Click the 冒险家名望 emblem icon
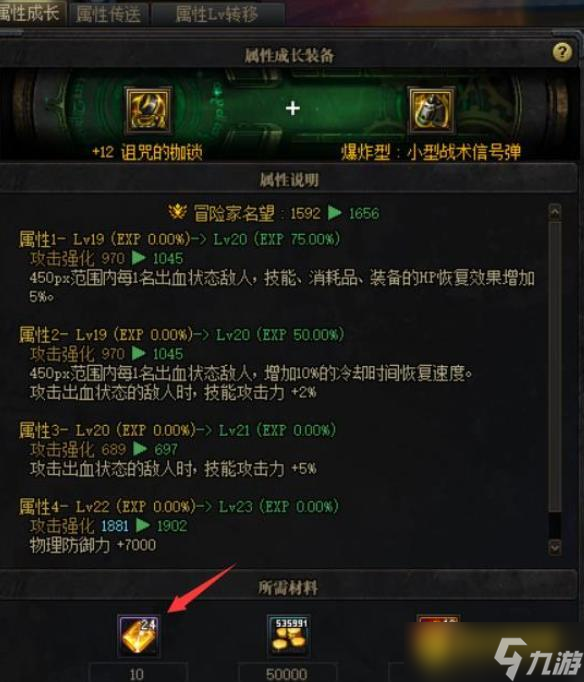 click(x=177, y=213)
